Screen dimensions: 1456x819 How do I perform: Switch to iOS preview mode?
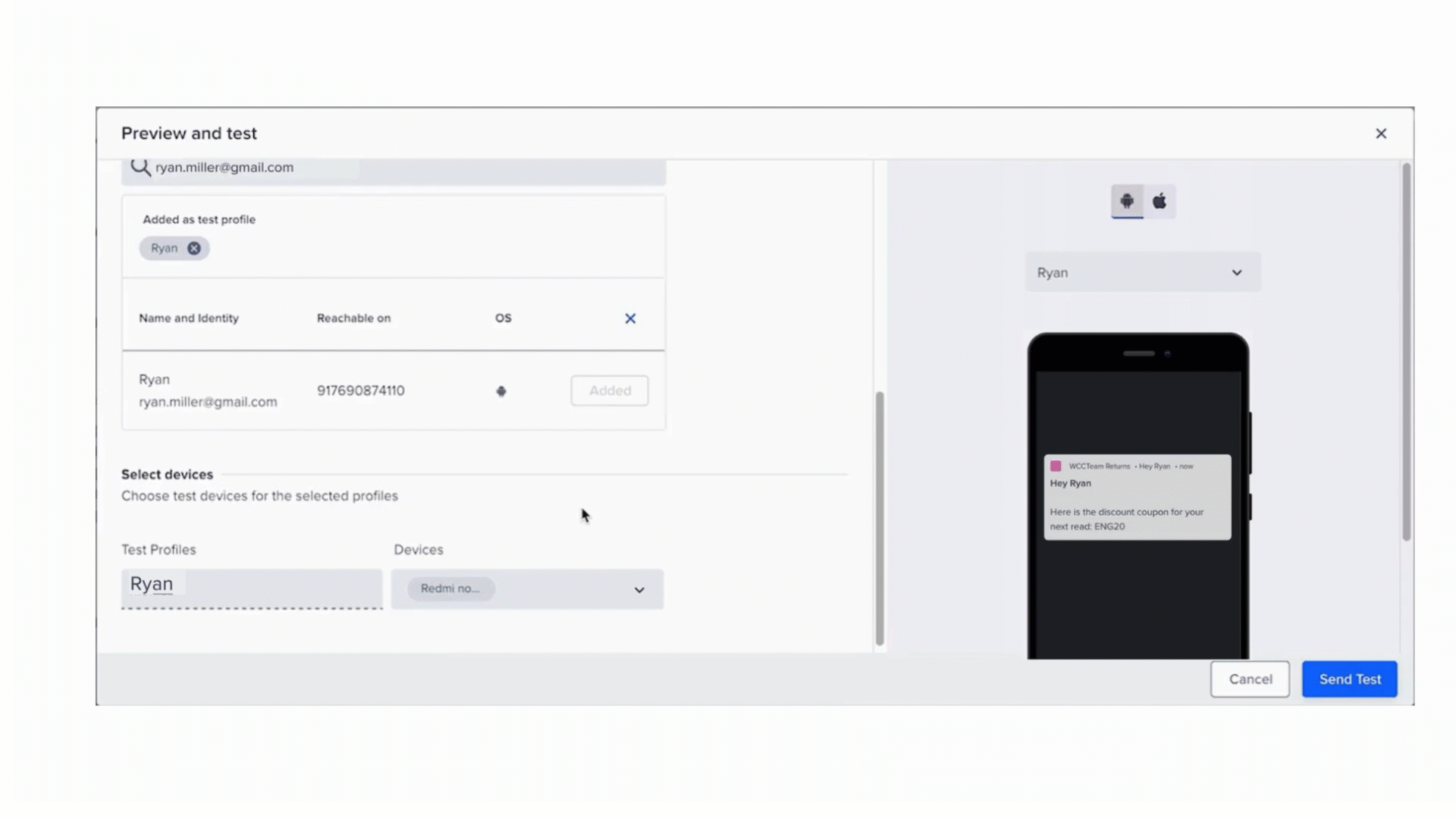1160,200
